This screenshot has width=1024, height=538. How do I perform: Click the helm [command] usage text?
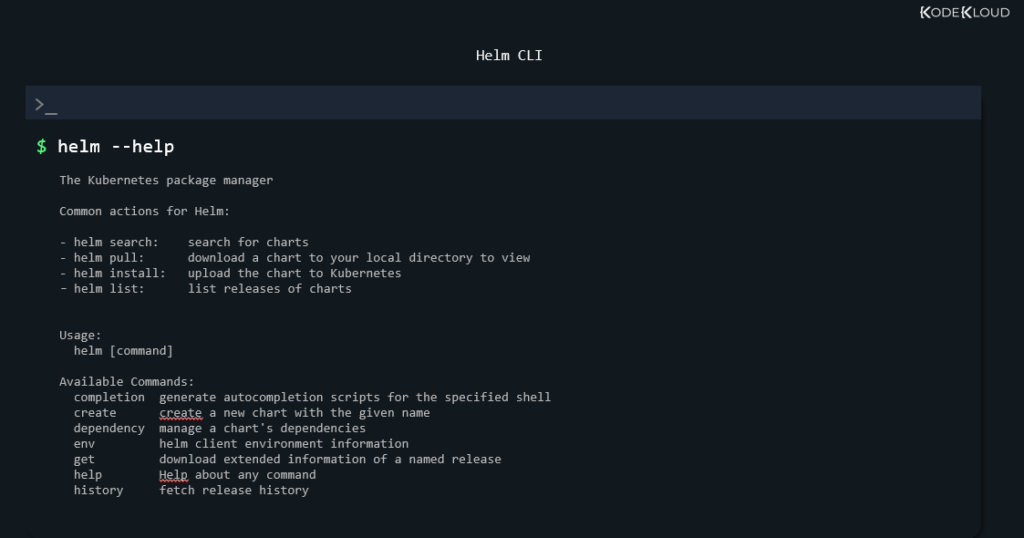tap(123, 351)
